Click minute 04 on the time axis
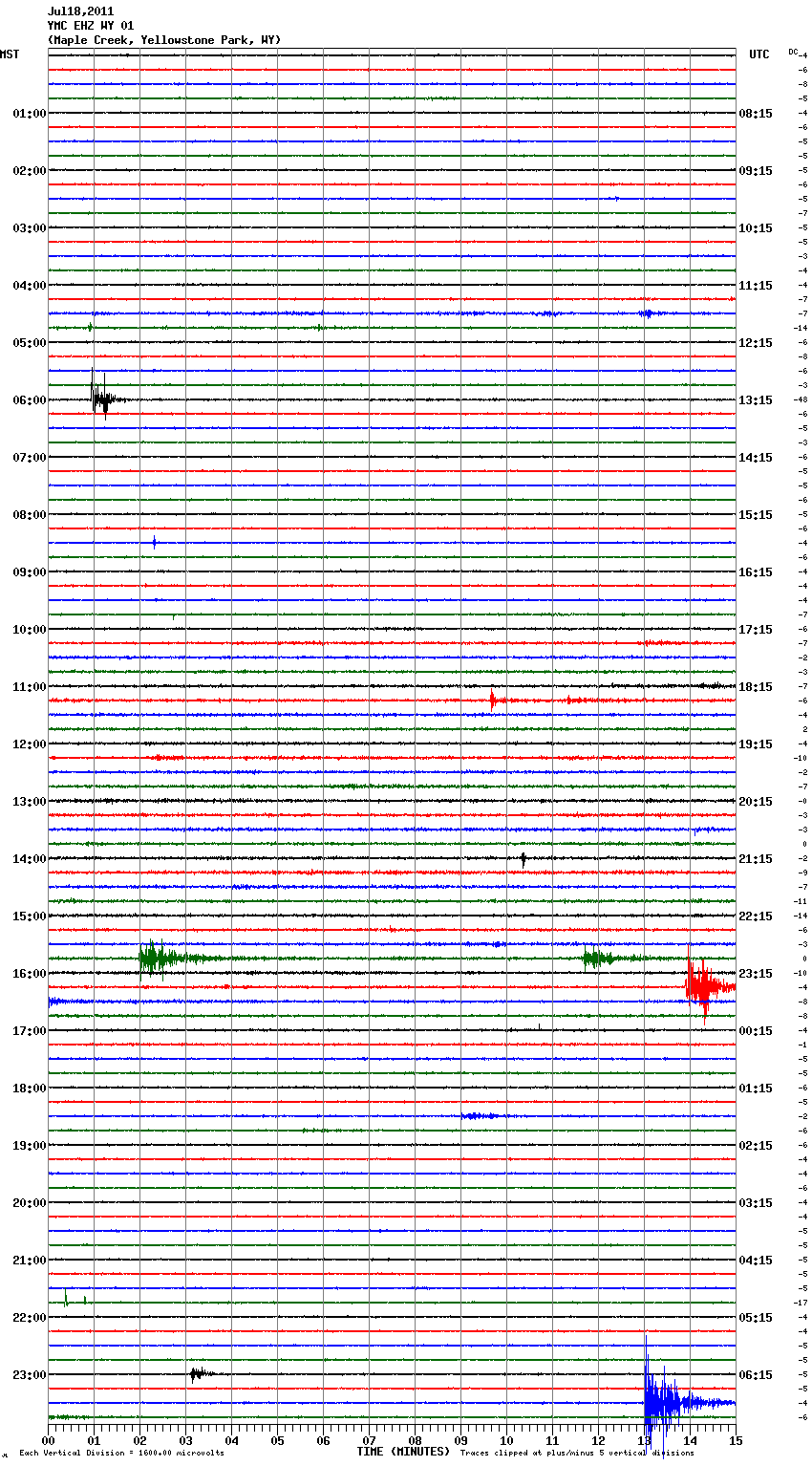This screenshot has height=1466, width=812. coord(231,1440)
